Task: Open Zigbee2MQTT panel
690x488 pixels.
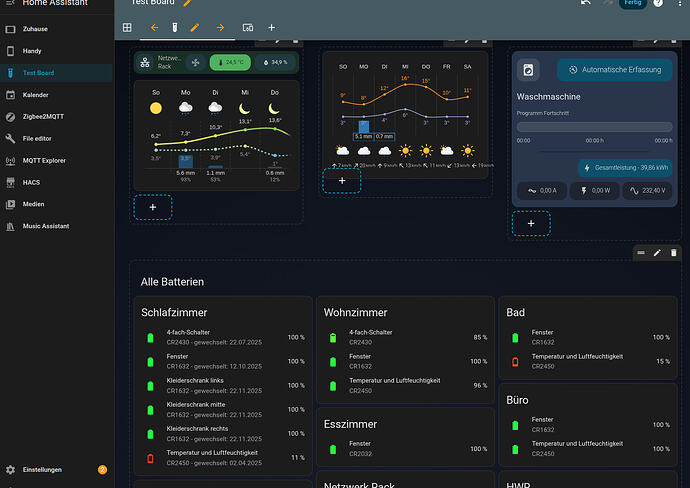Action: [56, 117]
